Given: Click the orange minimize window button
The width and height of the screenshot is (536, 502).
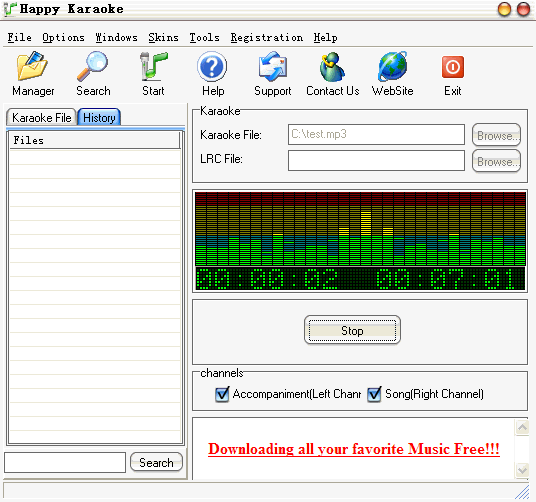Looking at the screenshot, I should click(x=504, y=9).
